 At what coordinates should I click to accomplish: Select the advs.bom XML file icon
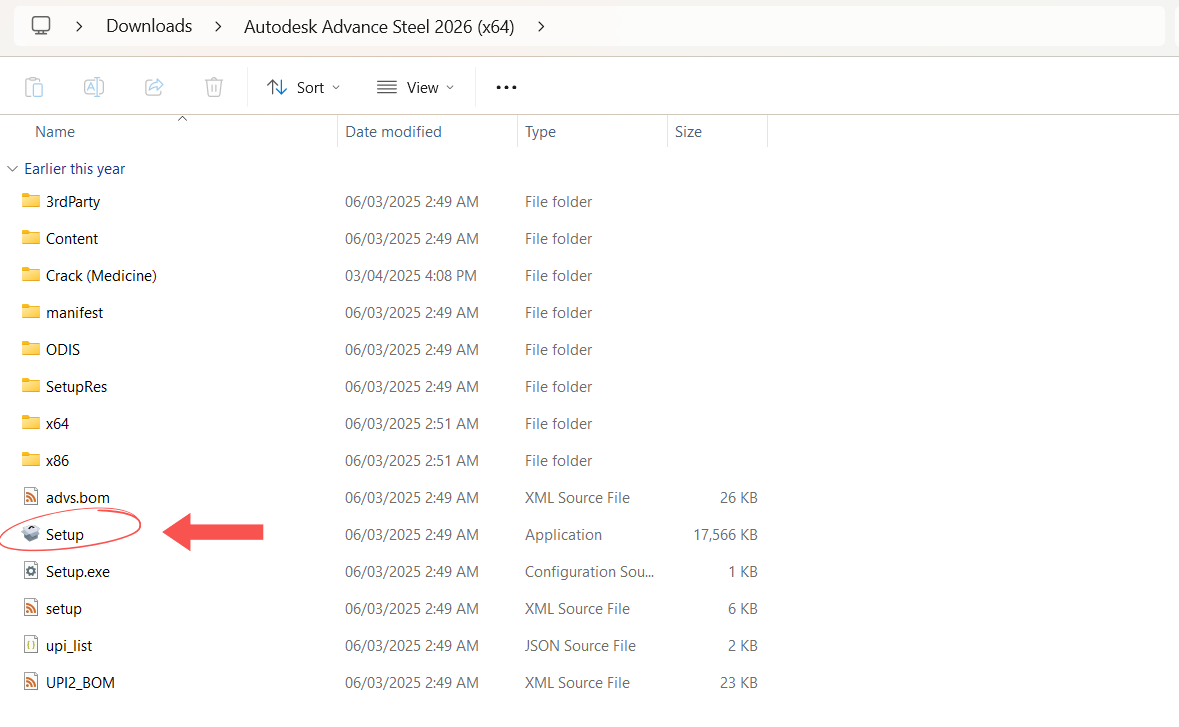coord(31,497)
